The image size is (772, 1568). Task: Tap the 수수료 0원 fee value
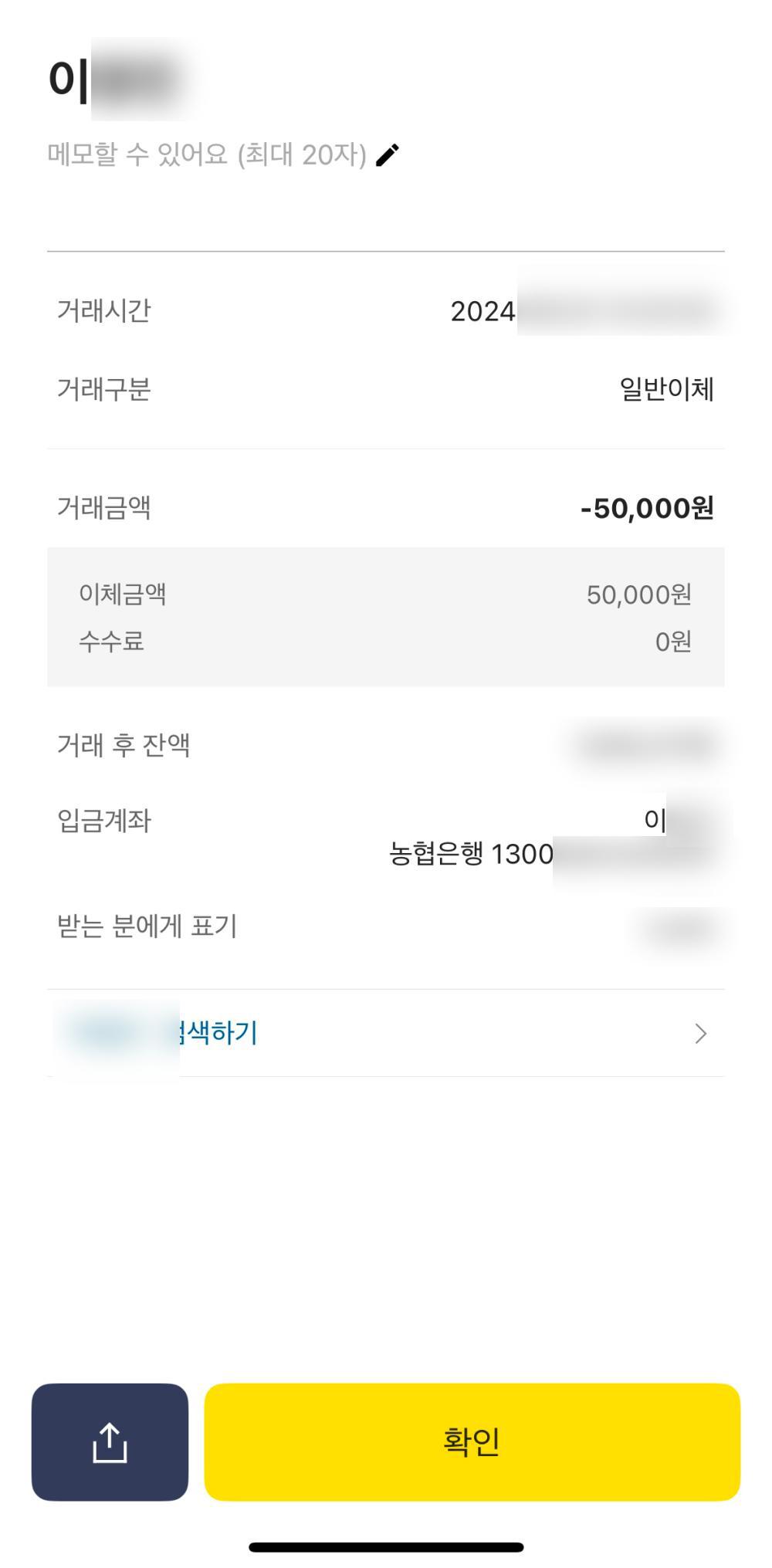tap(672, 642)
